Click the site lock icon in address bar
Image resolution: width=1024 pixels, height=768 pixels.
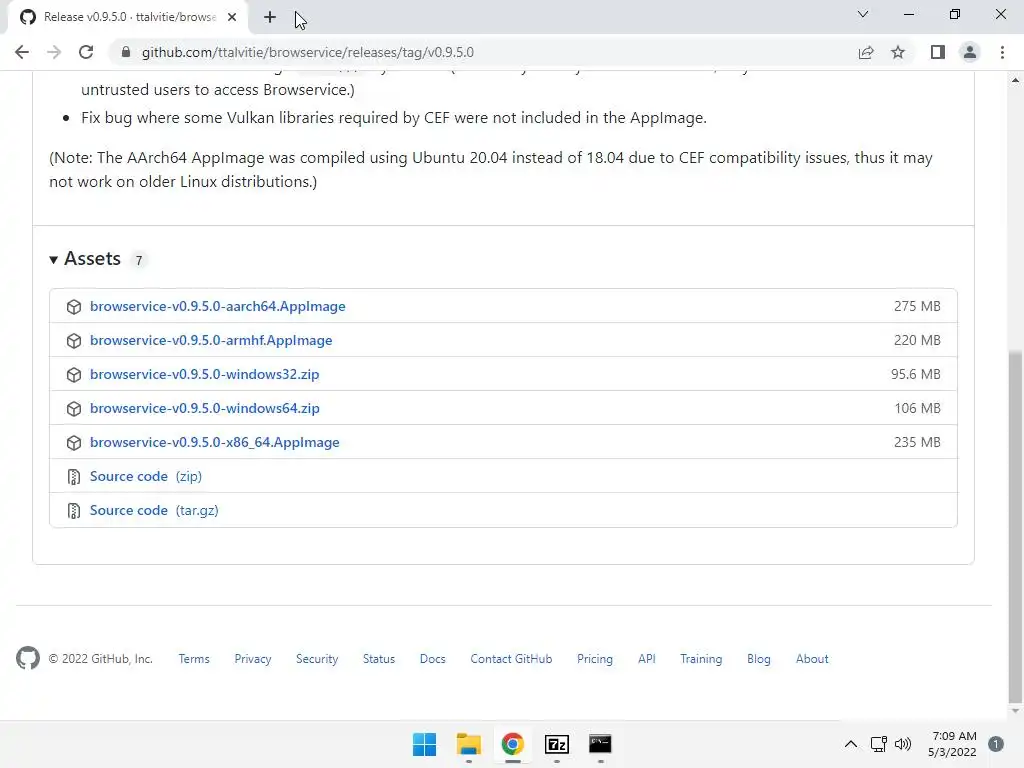coord(126,52)
